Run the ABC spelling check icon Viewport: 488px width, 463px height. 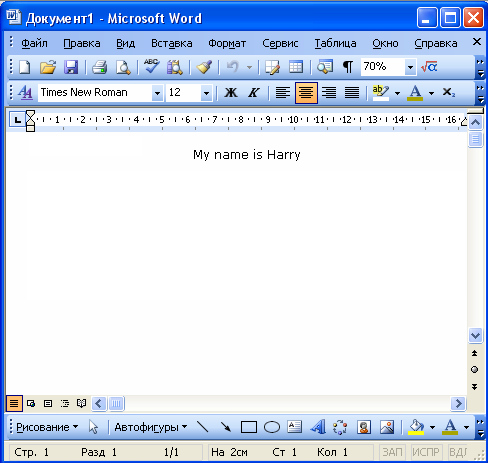point(151,67)
